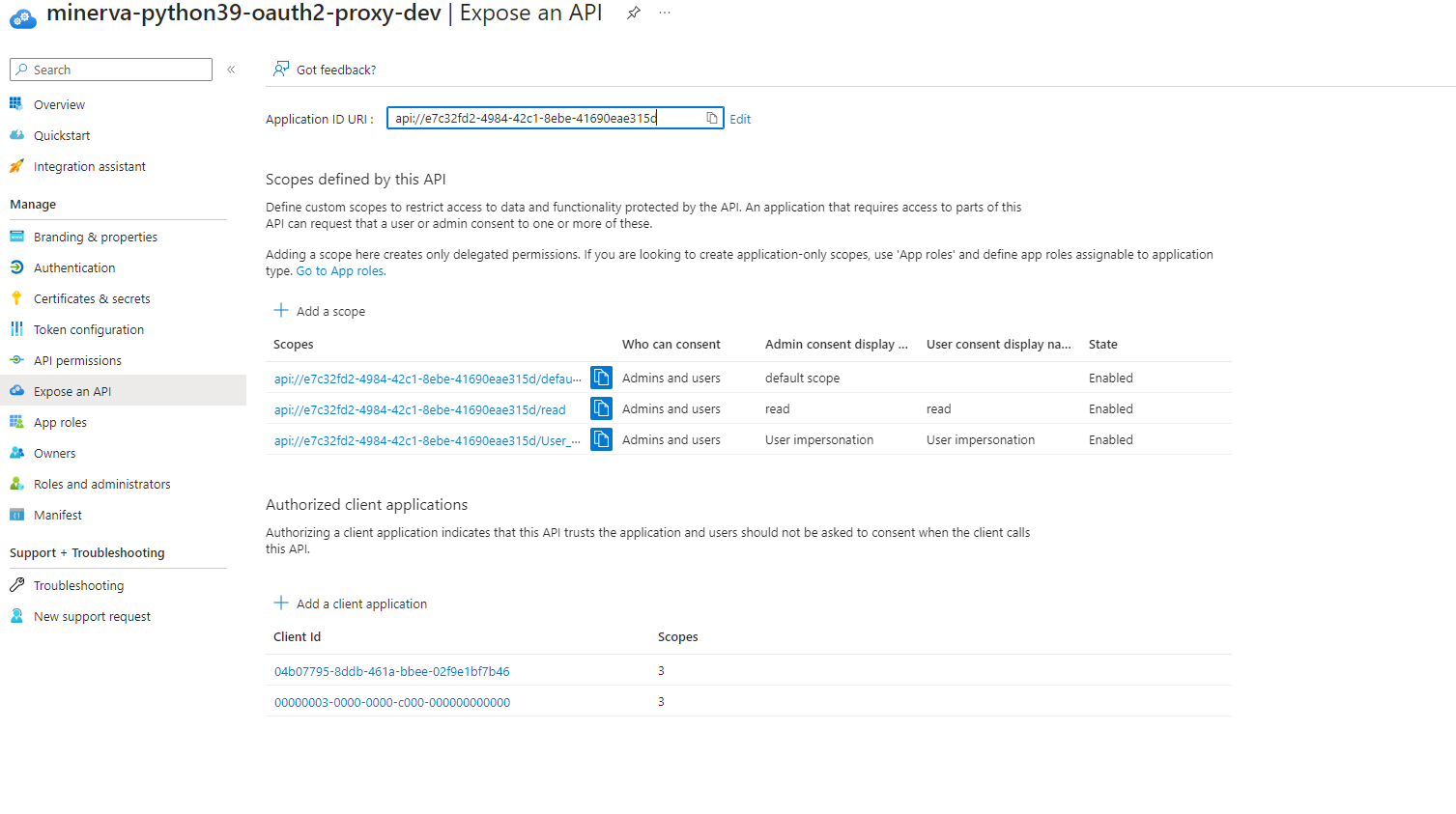Copy the User impersonation scope URI

601,439
